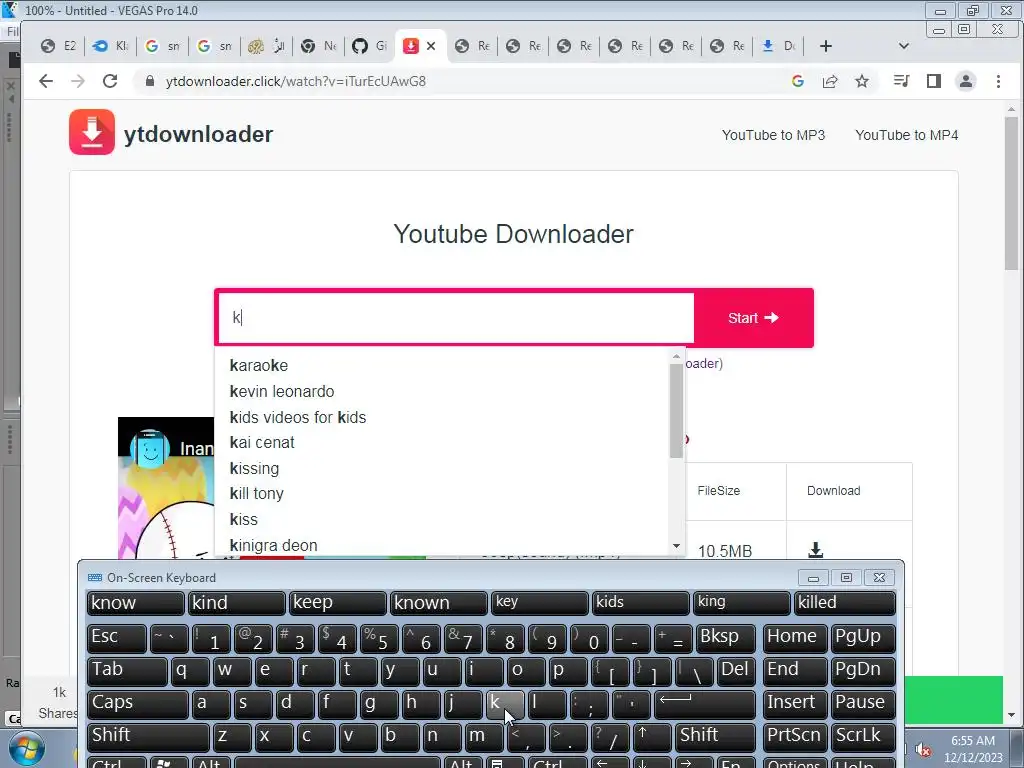Viewport: 1024px width, 768px height.
Task: Toggle Caps key on on-screen keyboard
Action: point(138,704)
